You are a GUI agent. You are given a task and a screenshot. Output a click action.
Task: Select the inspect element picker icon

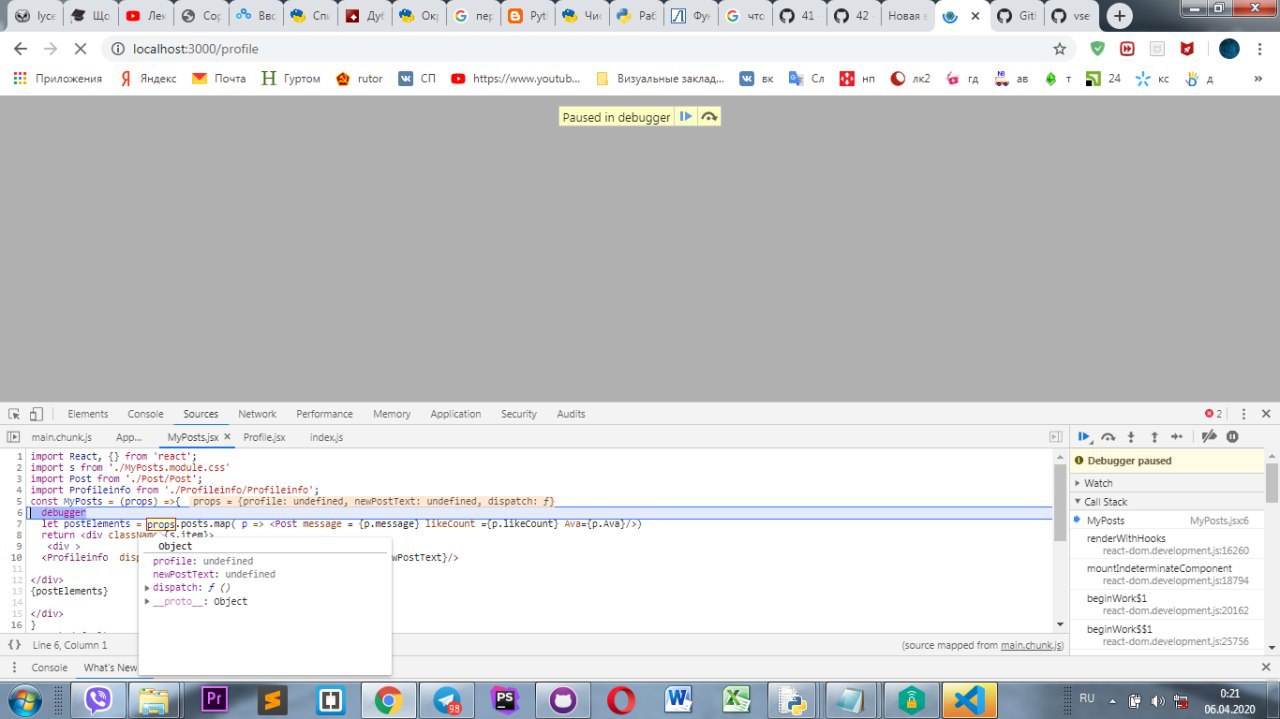point(14,414)
